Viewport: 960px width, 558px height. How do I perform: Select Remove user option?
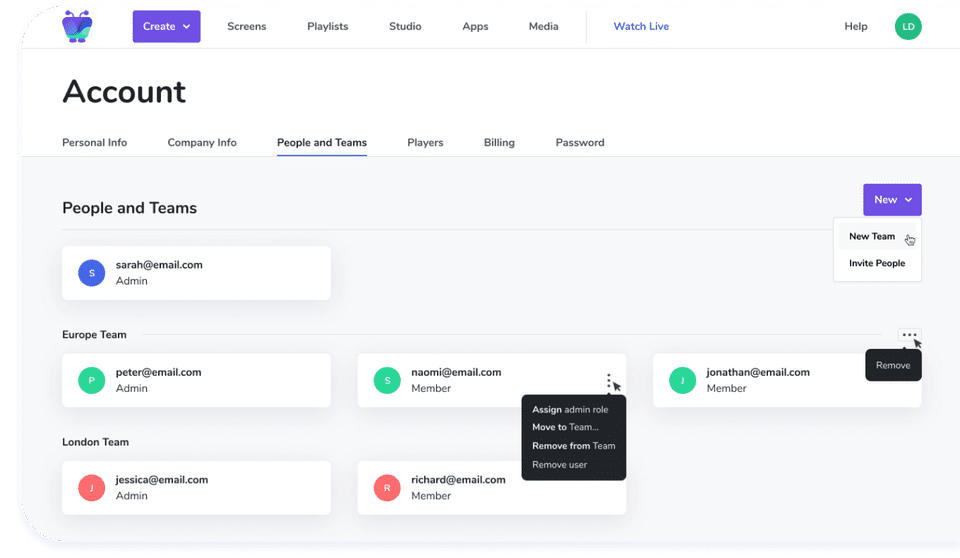pos(560,465)
